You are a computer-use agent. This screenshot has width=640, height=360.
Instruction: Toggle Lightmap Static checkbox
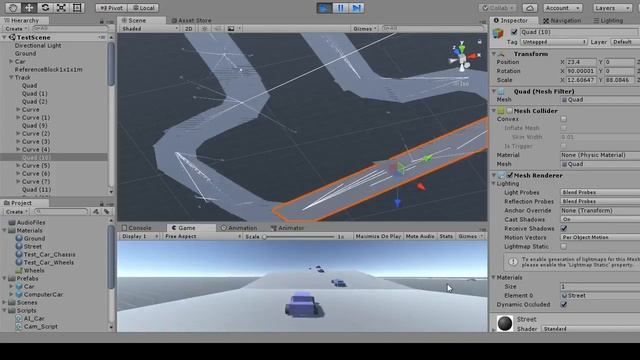564,247
